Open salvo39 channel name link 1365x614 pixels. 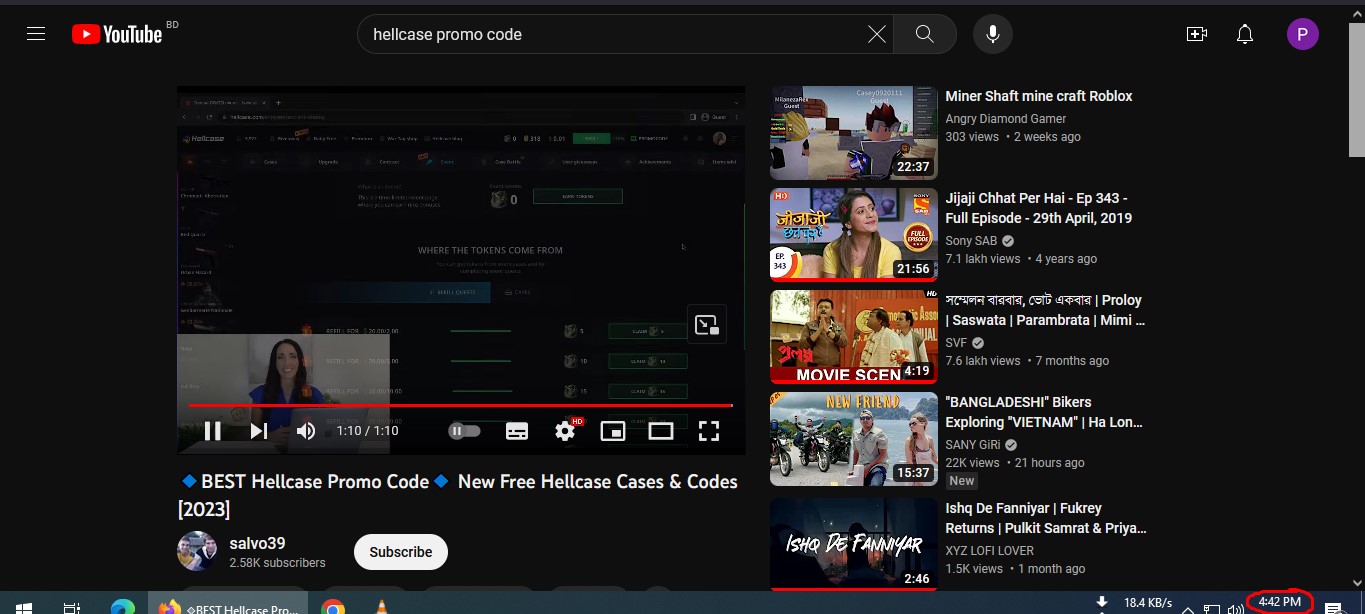tap(257, 543)
